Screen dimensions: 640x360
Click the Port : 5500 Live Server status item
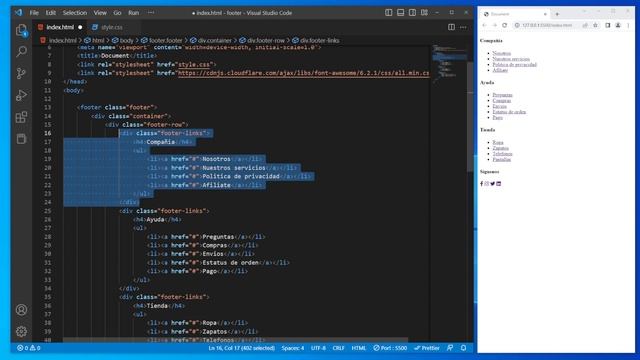(390, 348)
